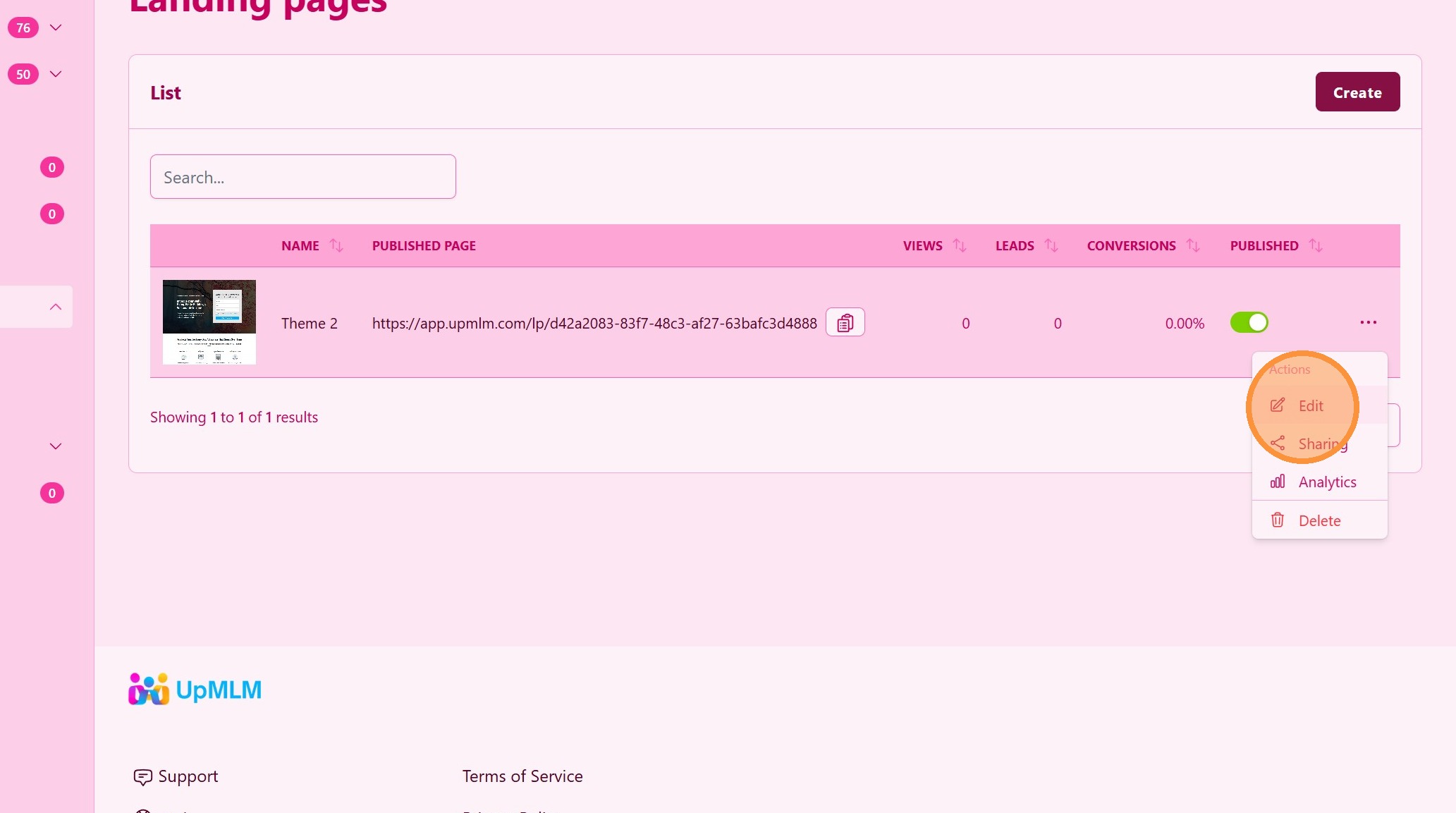Screen dimensions: 1456x813
Task: Open the three-dots row actions menu
Action: (x=1368, y=322)
